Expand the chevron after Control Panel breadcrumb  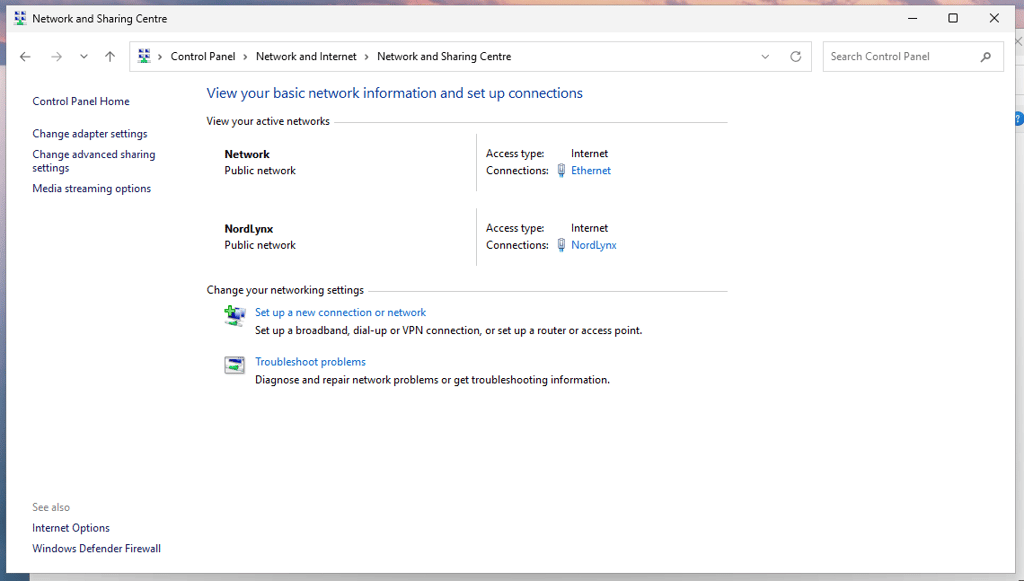[x=246, y=57]
